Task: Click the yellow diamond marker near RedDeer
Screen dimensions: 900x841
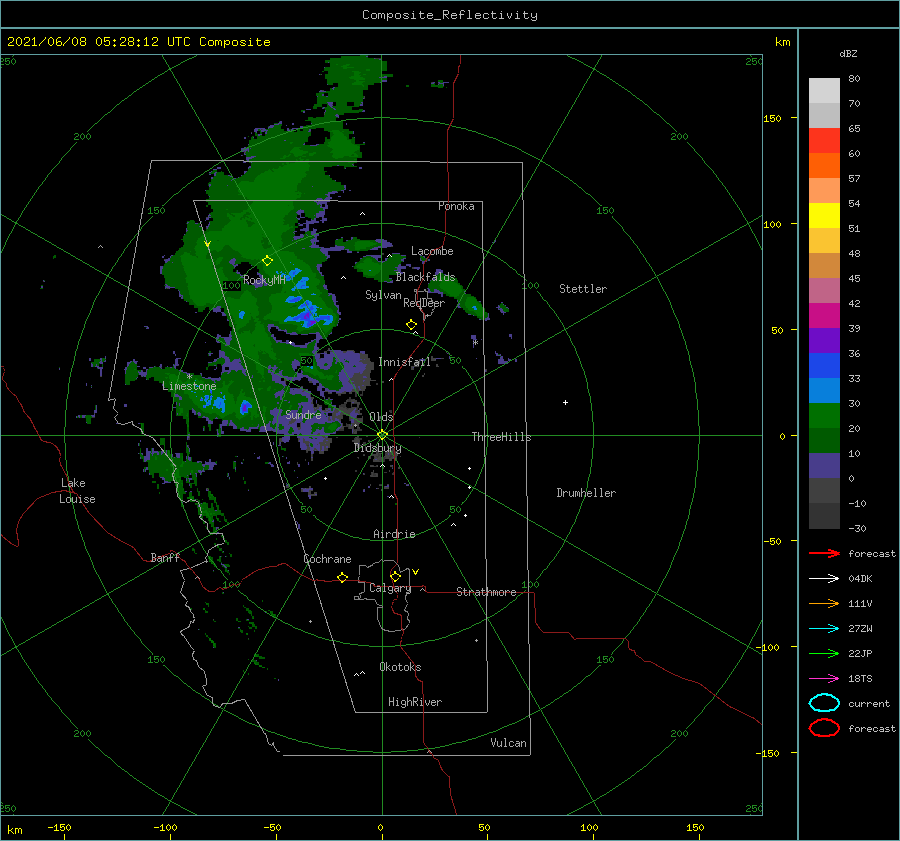Action: point(411,325)
